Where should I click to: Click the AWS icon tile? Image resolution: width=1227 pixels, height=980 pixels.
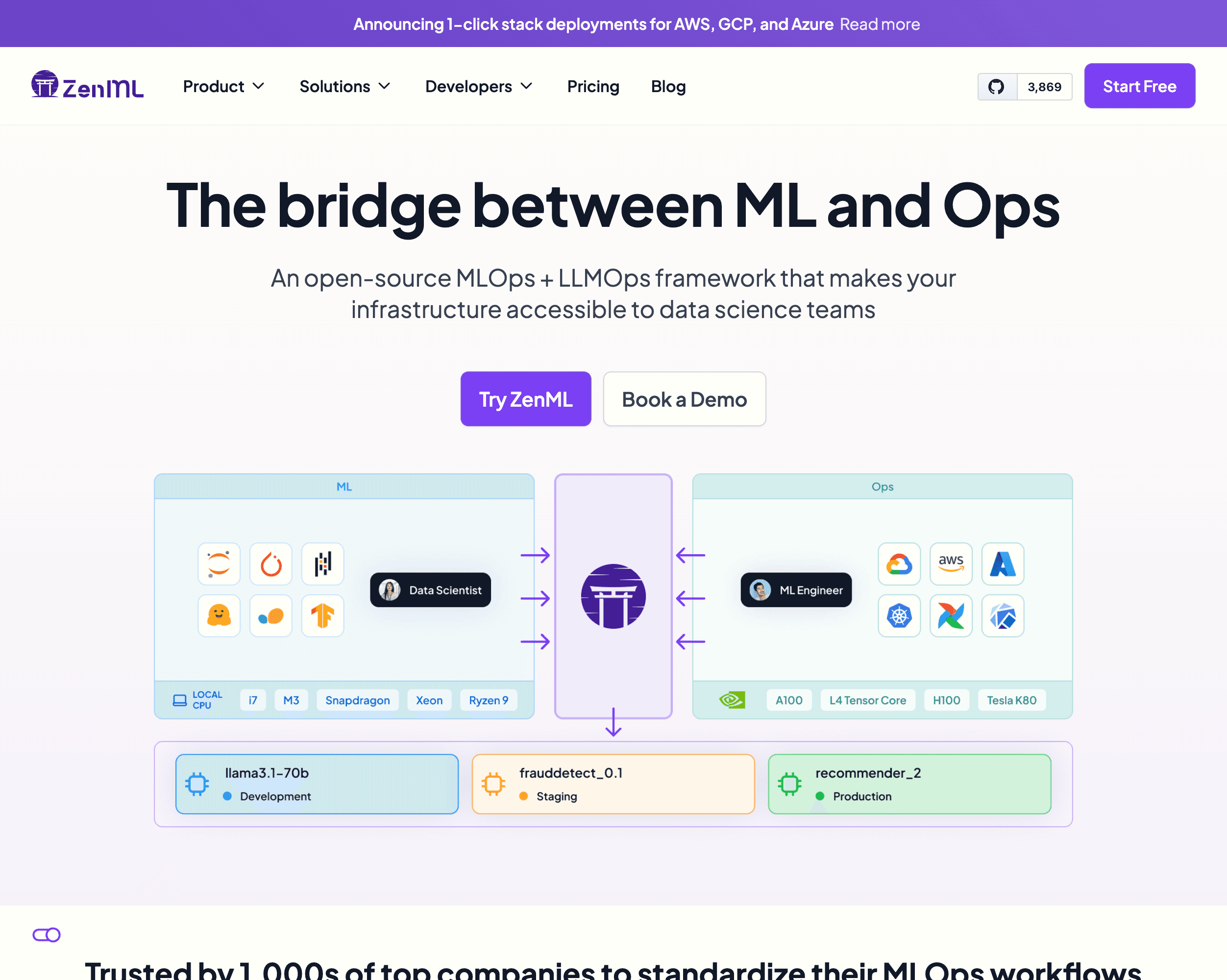951,564
